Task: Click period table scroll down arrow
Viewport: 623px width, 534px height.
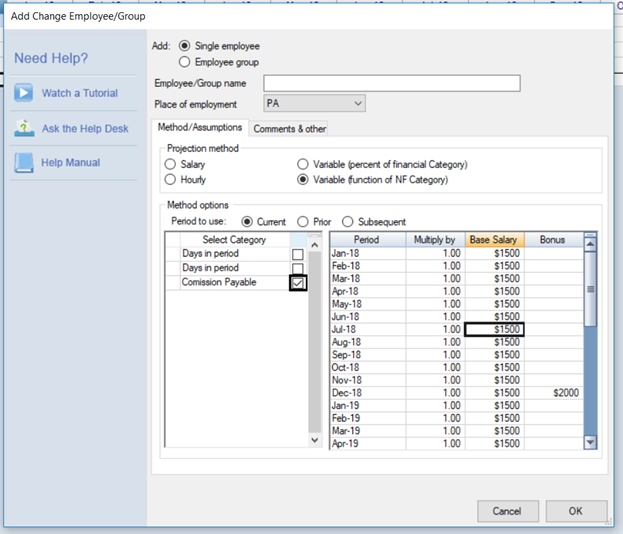Action: [x=590, y=442]
